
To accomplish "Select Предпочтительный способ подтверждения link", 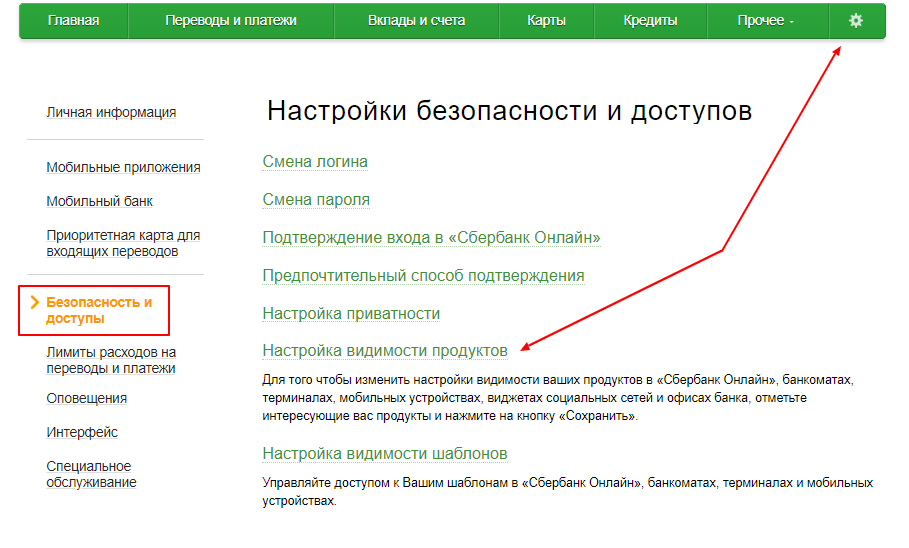I will (x=423, y=276).
